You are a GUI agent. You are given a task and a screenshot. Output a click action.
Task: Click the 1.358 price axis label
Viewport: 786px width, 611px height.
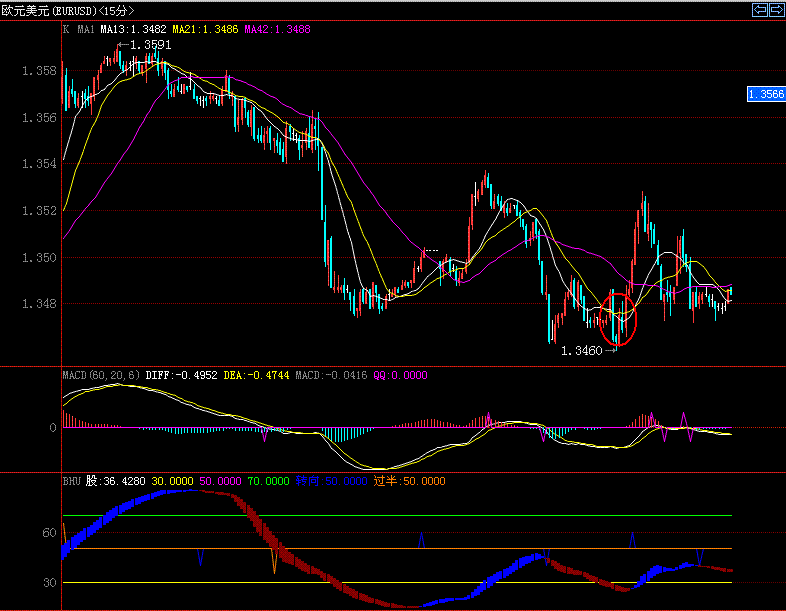38,71
